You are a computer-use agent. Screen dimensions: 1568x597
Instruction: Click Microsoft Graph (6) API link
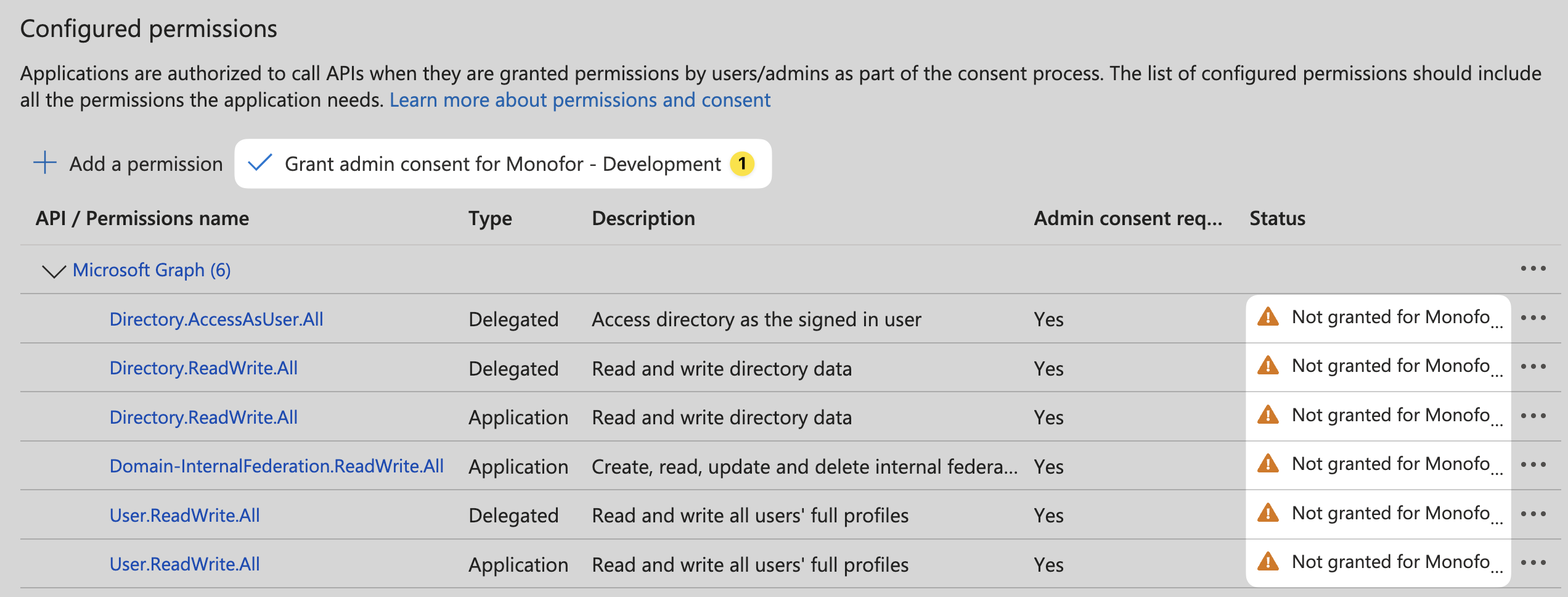(x=152, y=270)
